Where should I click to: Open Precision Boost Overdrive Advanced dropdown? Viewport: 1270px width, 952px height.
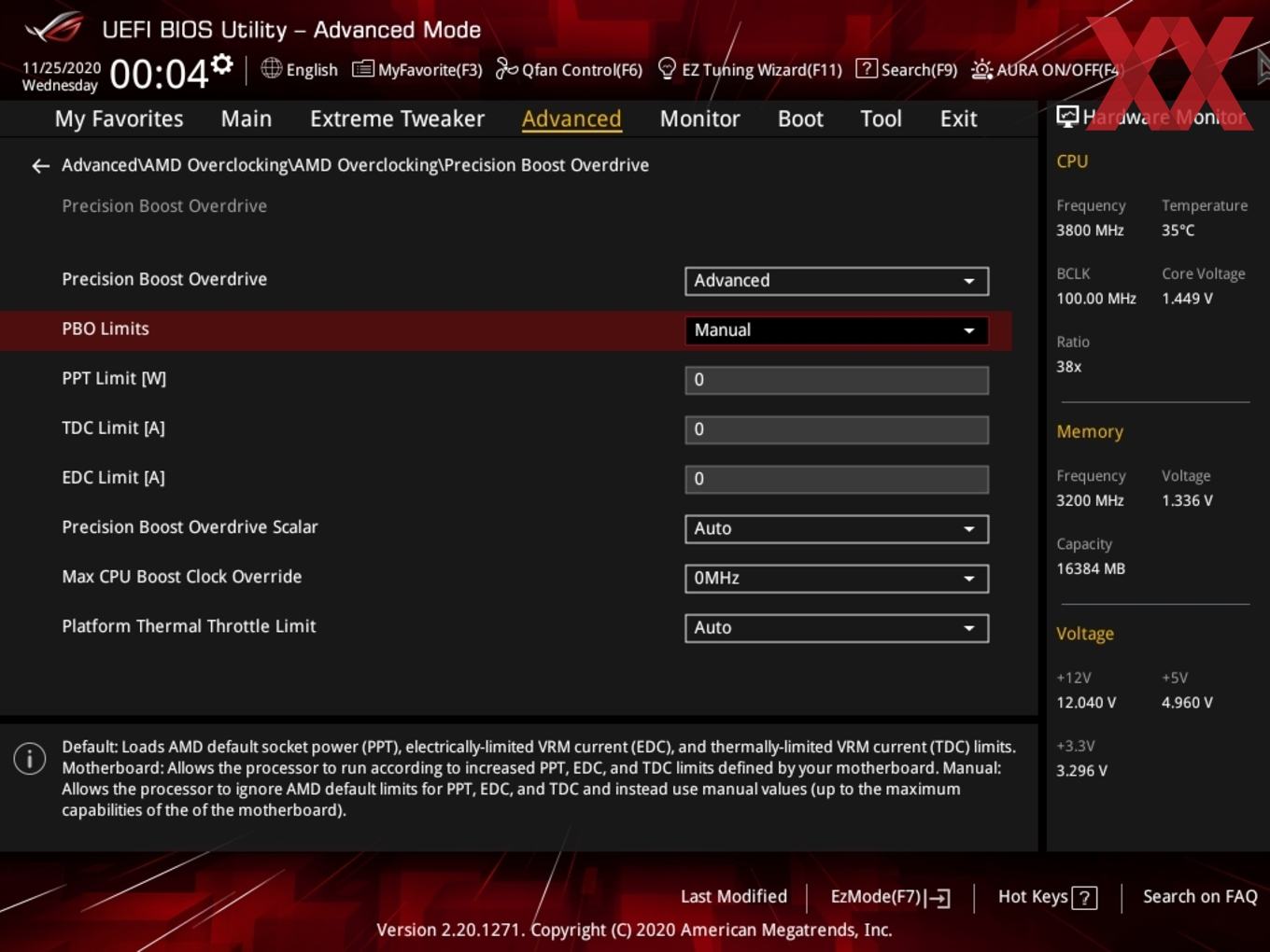pyautogui.click(x=837, y=281)
